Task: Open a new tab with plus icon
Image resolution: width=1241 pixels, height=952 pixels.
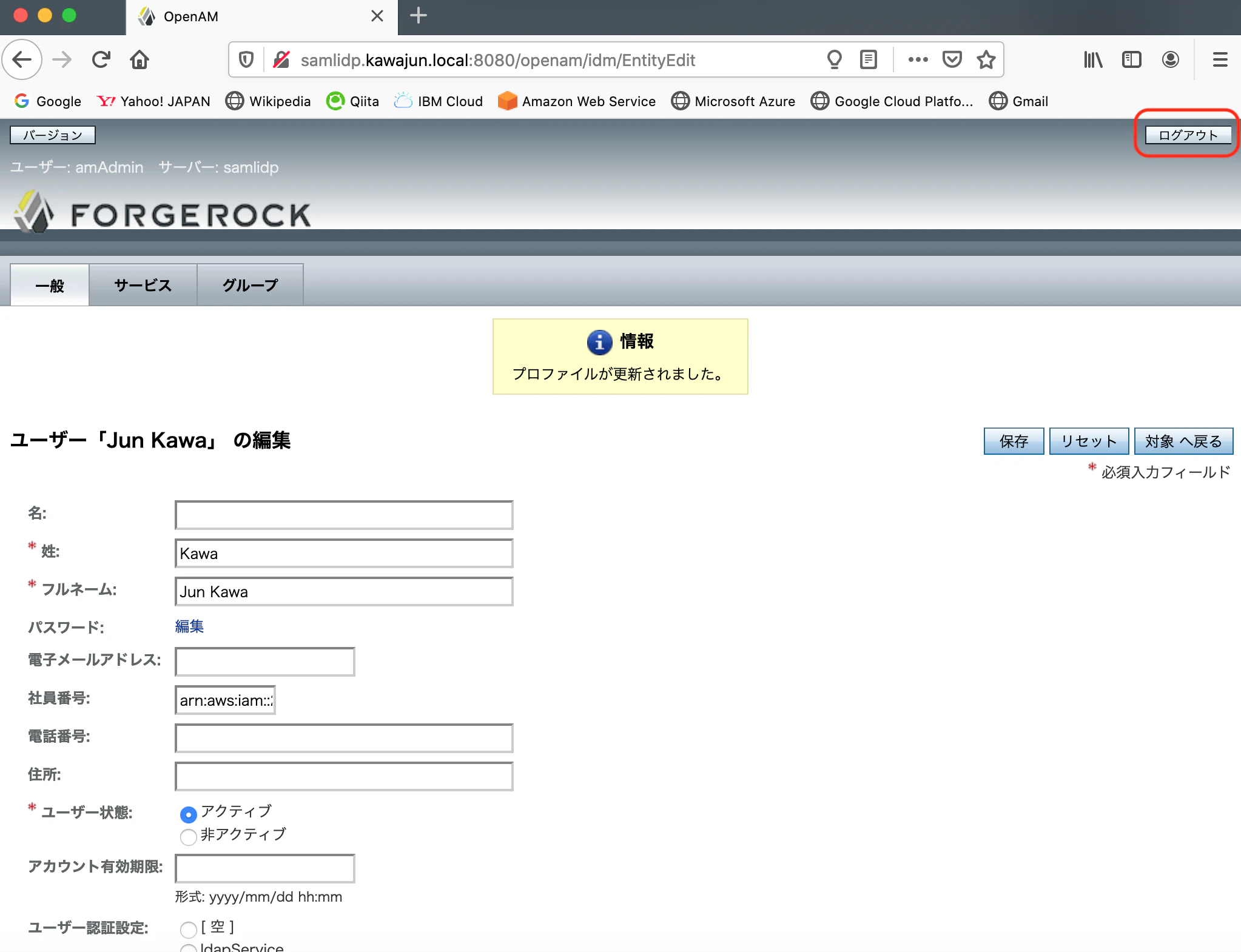Action: 419,16
